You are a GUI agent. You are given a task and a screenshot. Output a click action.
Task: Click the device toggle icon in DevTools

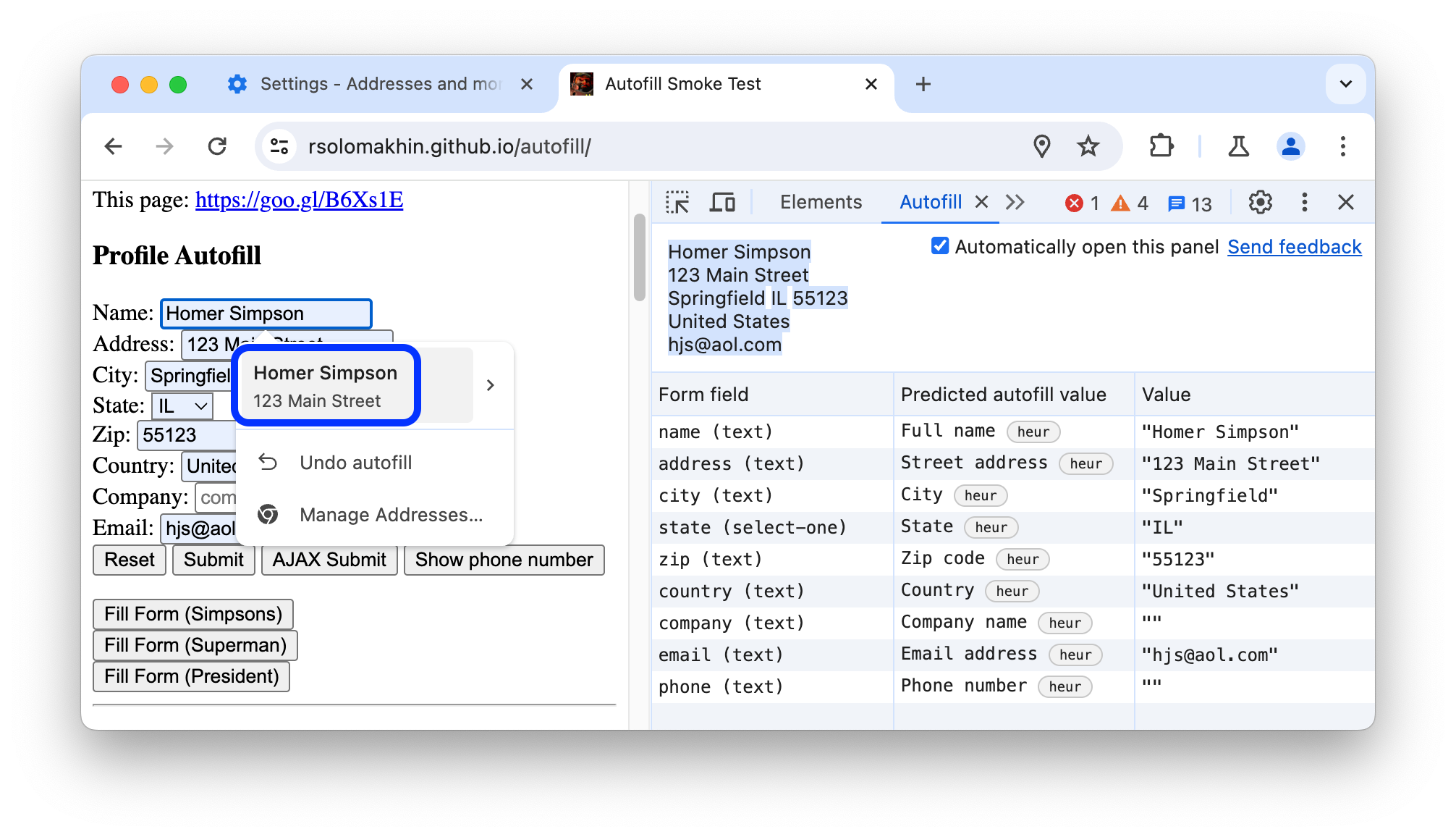[723, 202]
